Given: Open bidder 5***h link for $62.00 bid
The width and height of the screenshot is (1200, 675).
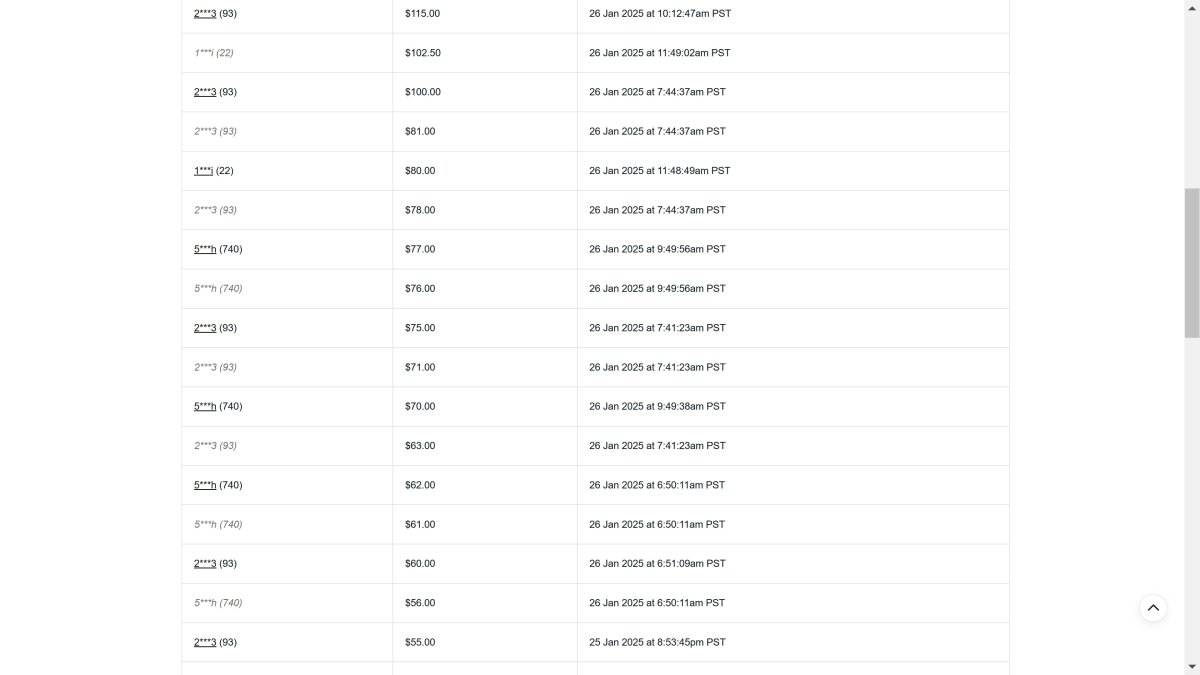Looking at the screenshot, I should tap(205, 485).
